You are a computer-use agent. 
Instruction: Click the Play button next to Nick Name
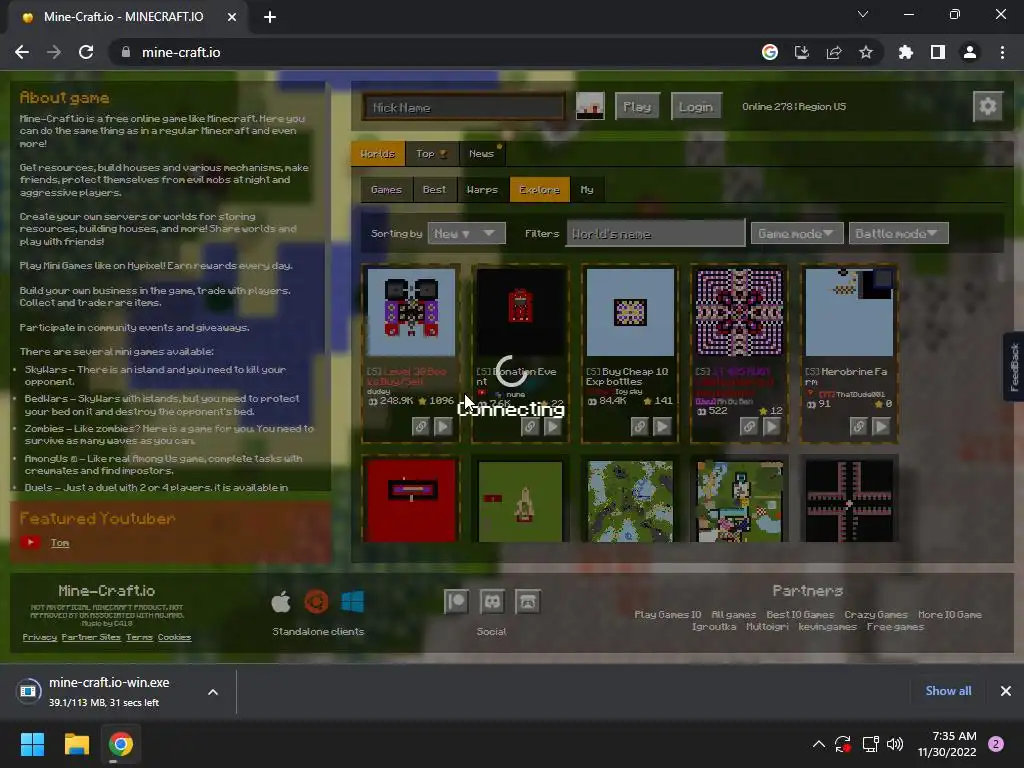point(637,106)
